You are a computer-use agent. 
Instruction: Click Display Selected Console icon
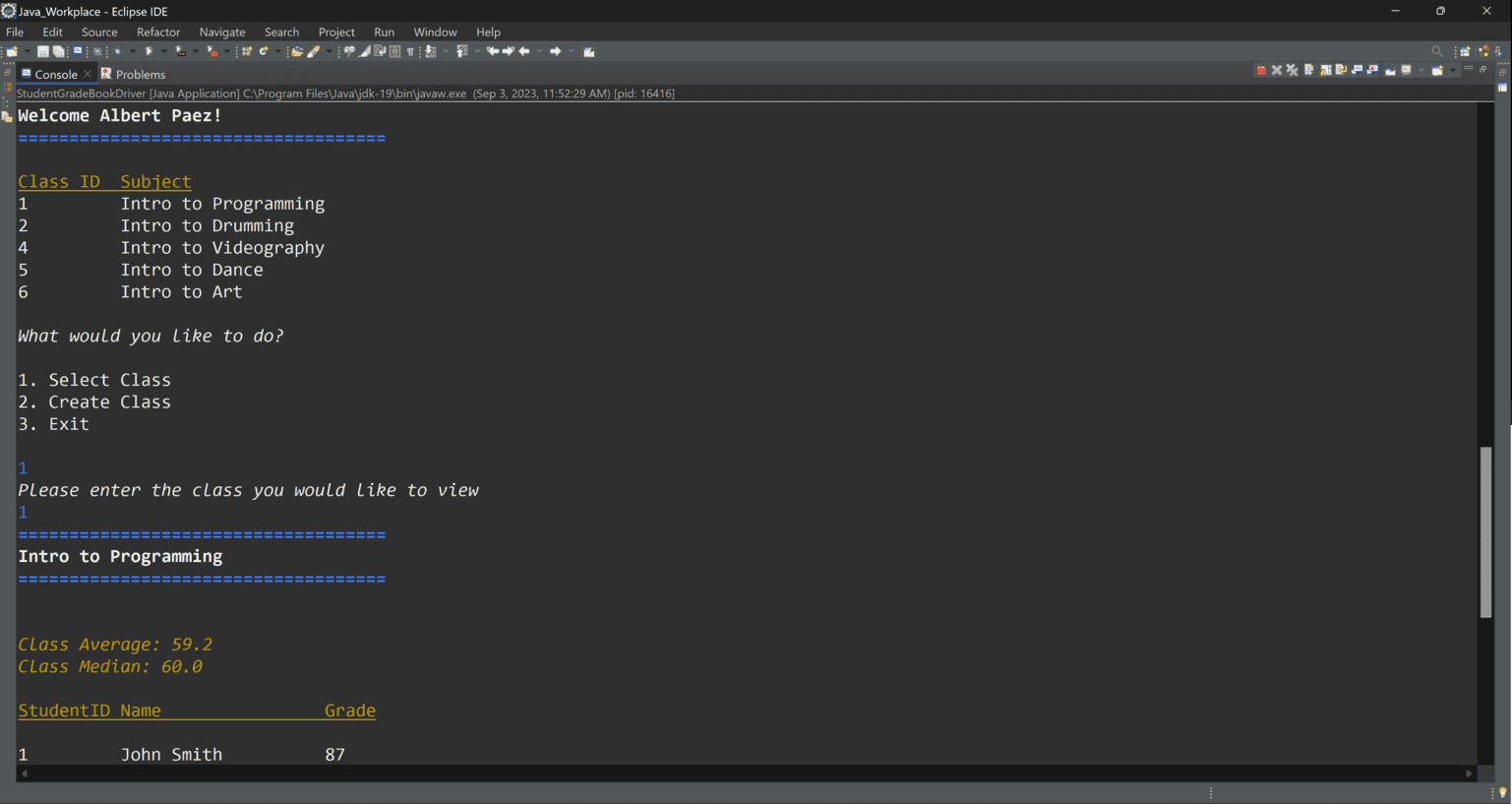(x=1406, y=70)
